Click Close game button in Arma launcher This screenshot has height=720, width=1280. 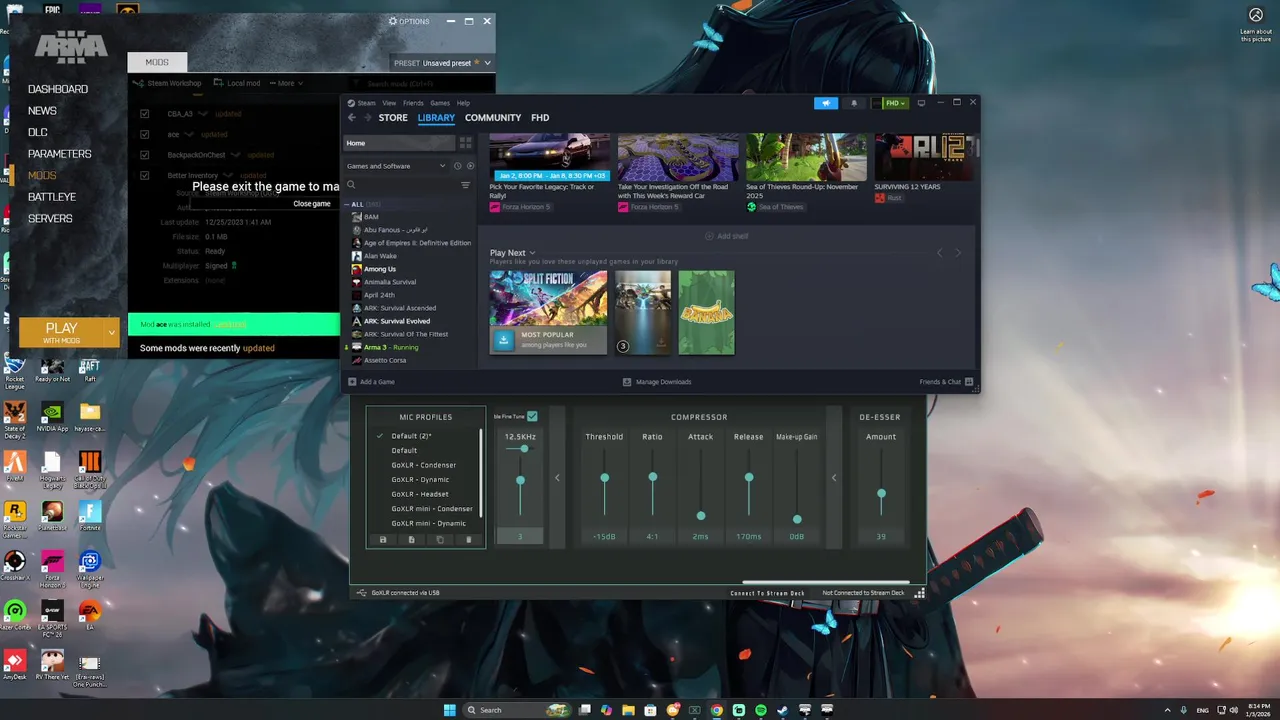312,204
